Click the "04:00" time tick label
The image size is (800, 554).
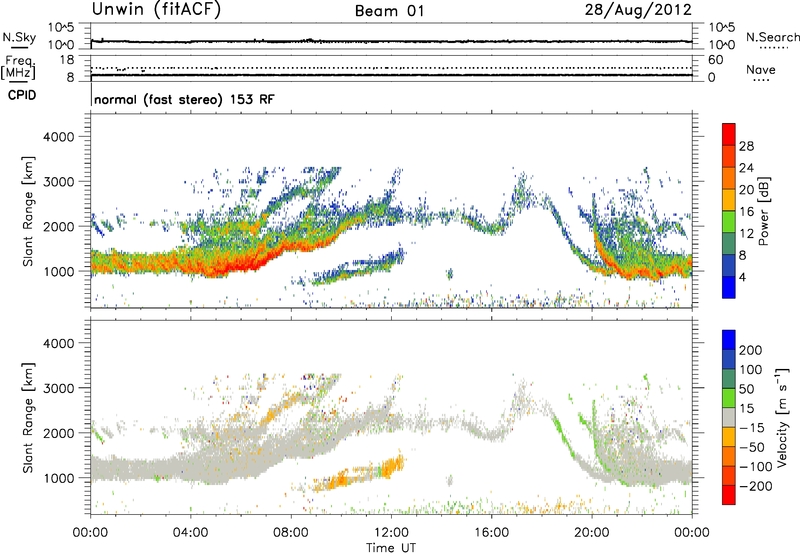click(191, 533)
